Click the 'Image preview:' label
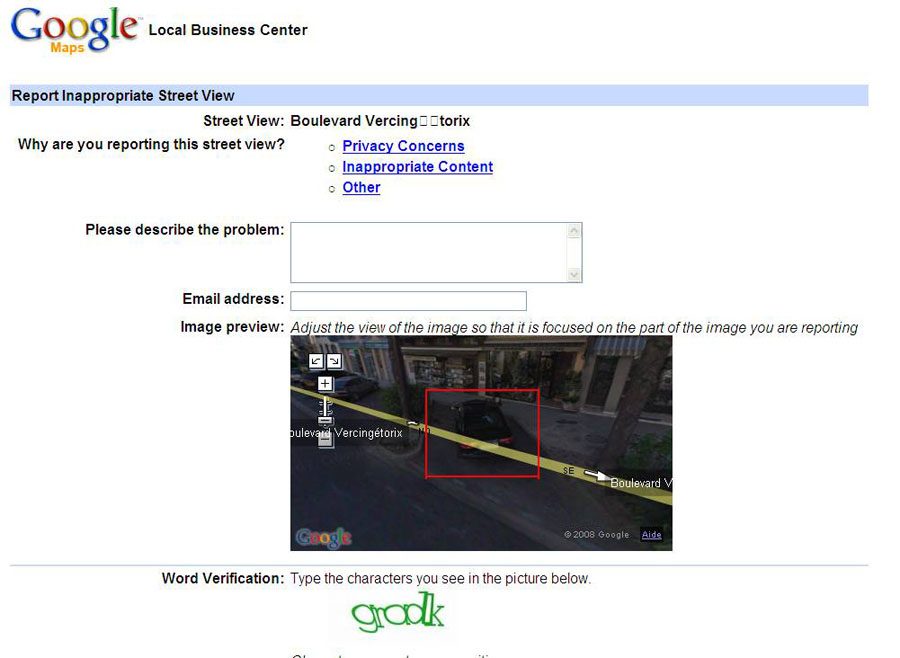The image size is (900, 658). pos(232,327)
